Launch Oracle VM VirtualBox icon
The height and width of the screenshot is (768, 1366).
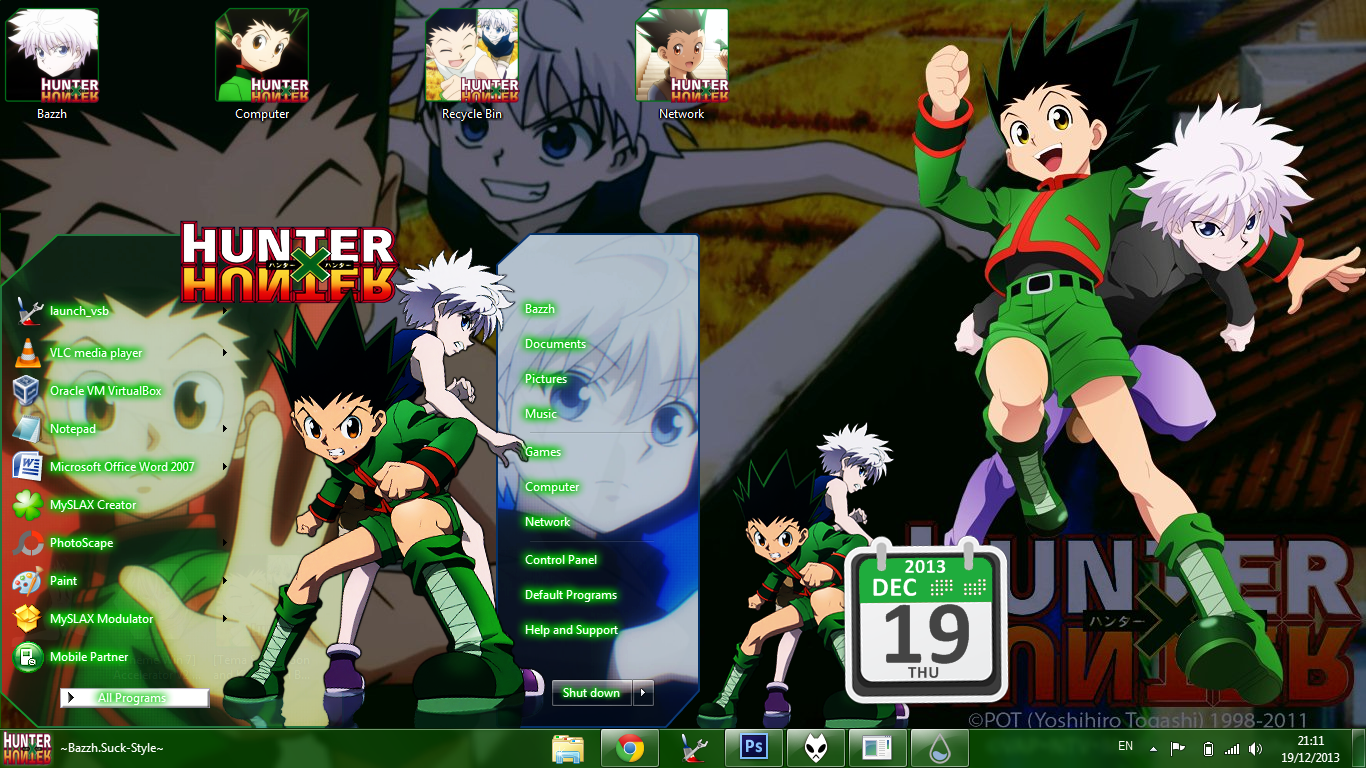pos(27,391)
